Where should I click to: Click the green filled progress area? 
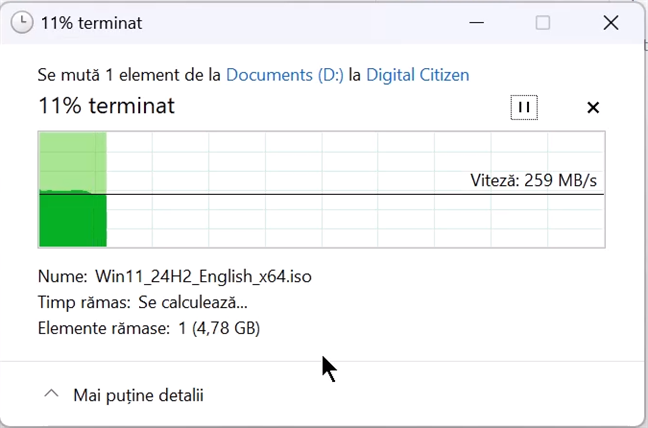[x=72, y=220]
